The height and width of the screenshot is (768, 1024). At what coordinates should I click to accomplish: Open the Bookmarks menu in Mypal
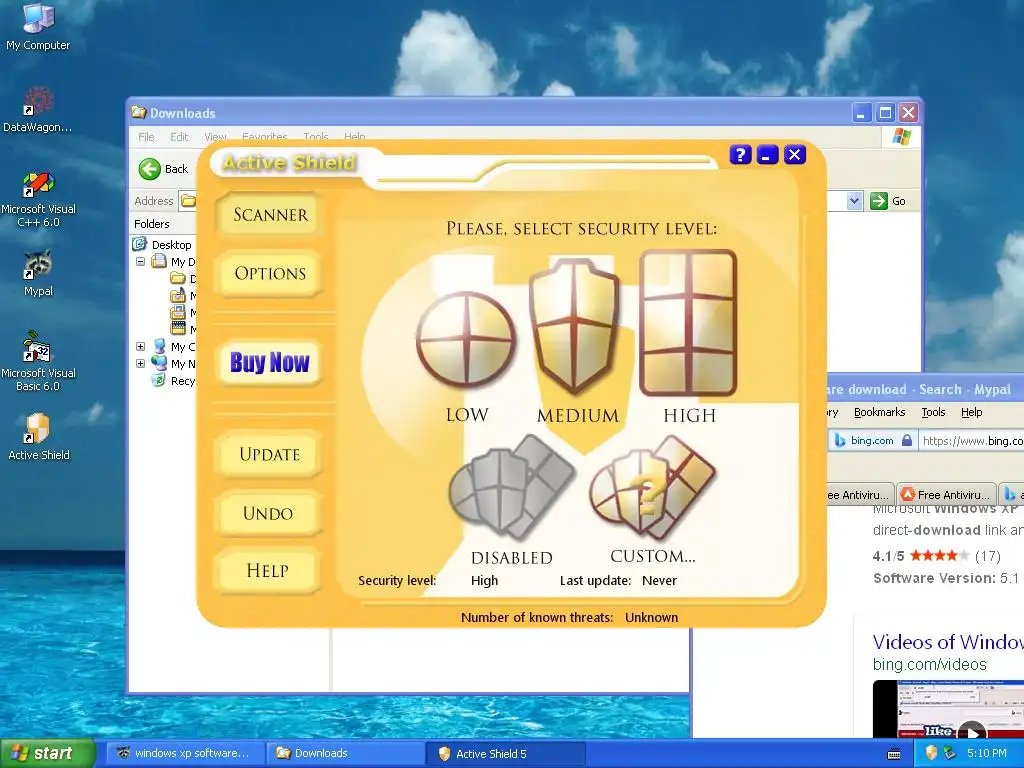pos(879,412)
